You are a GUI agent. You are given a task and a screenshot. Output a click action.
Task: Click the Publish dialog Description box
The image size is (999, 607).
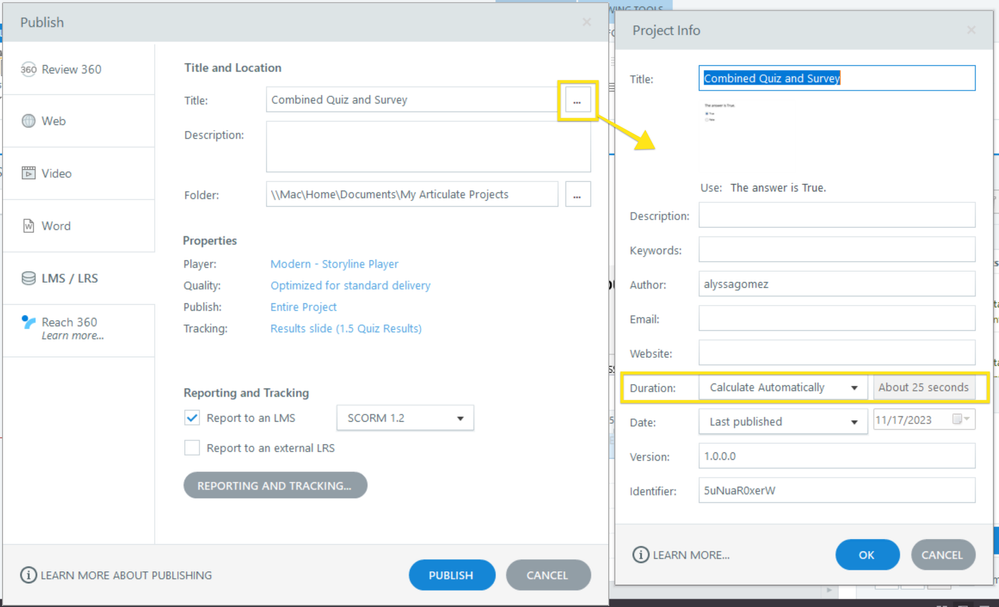click(428, 146)
